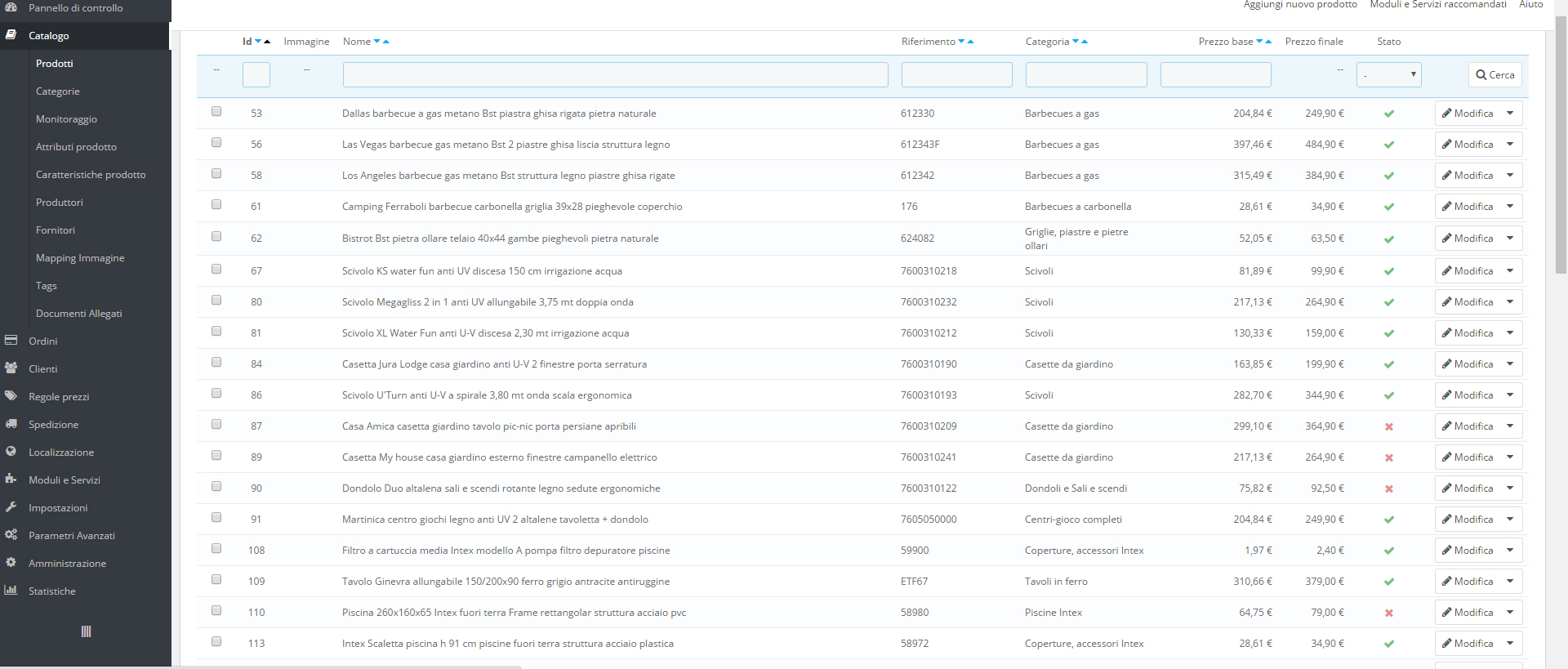
Task: Select checkbox for product 91 Martinica
Action: pos(216,517)
